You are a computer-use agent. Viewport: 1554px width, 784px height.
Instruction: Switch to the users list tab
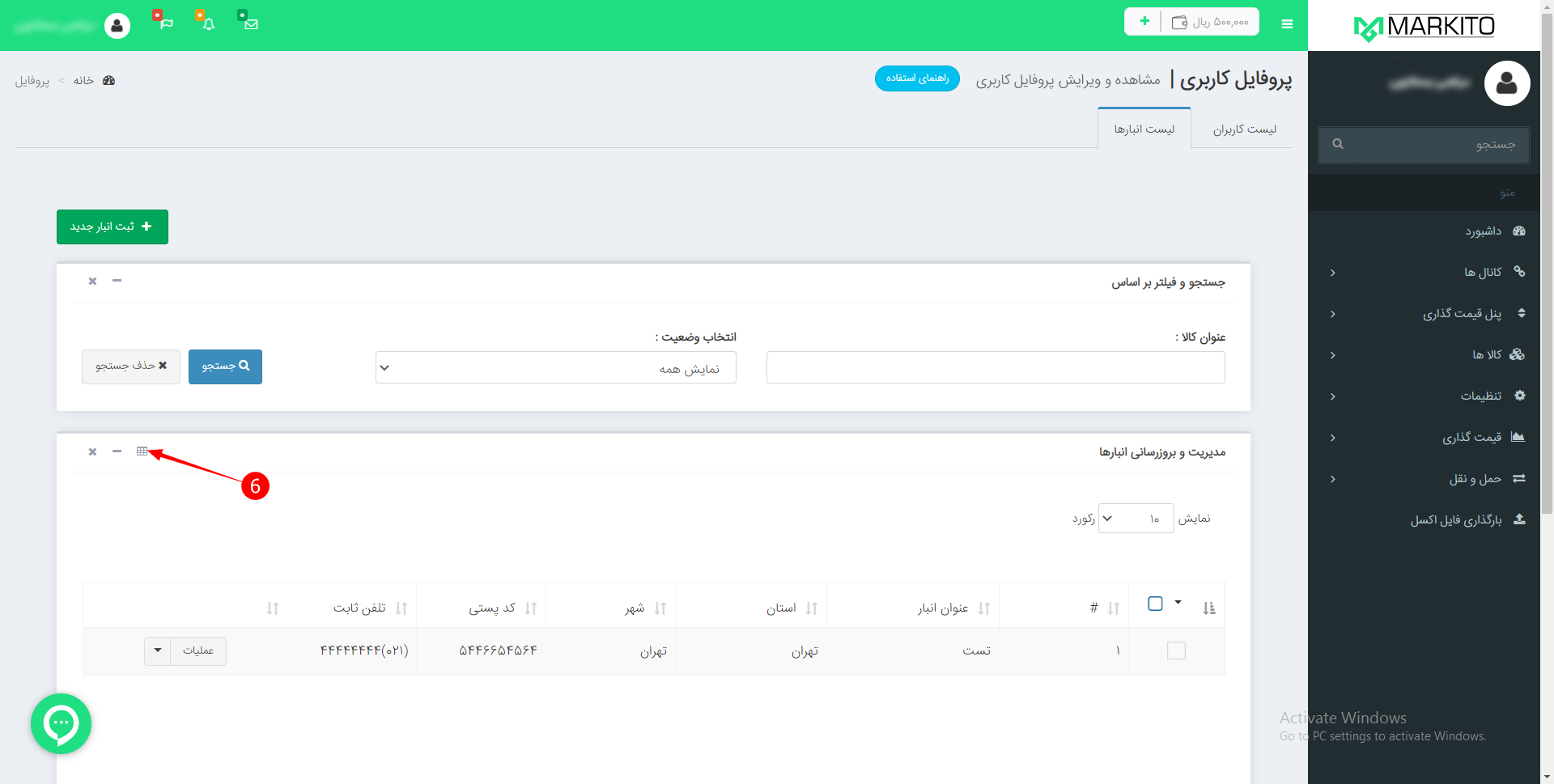pyautogui.click(x=1244, y=129)
